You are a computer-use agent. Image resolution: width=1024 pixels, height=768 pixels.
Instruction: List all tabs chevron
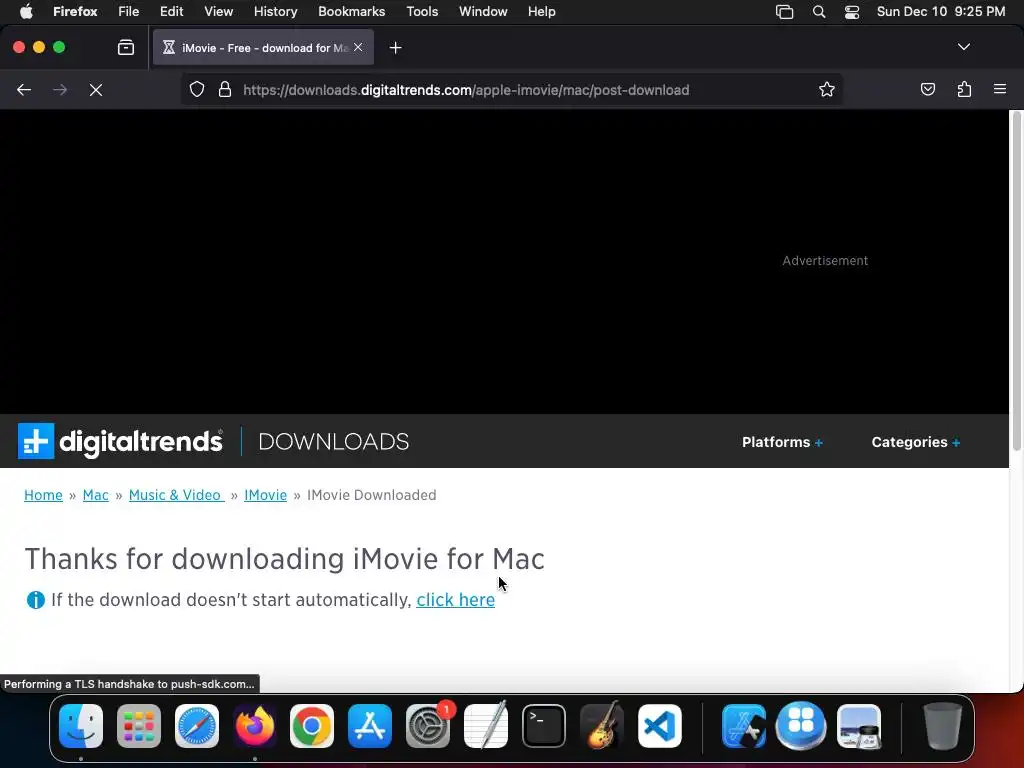pyautogui.click(x=963, y=47)
